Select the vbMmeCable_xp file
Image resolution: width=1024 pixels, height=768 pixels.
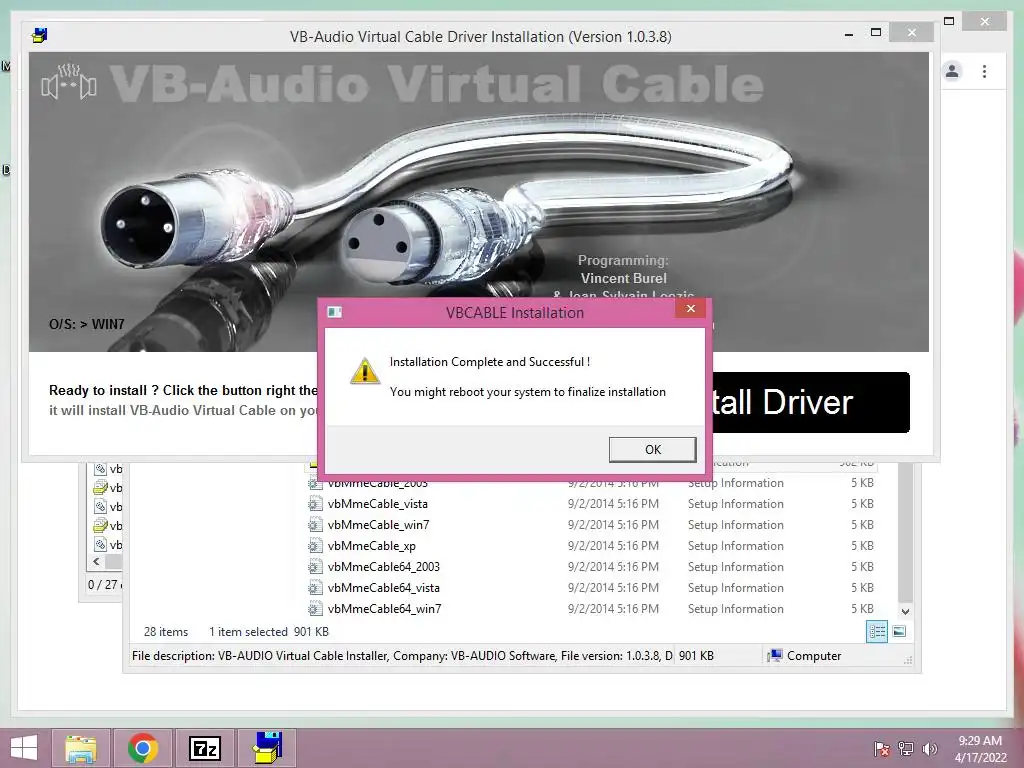pos(372,545)
